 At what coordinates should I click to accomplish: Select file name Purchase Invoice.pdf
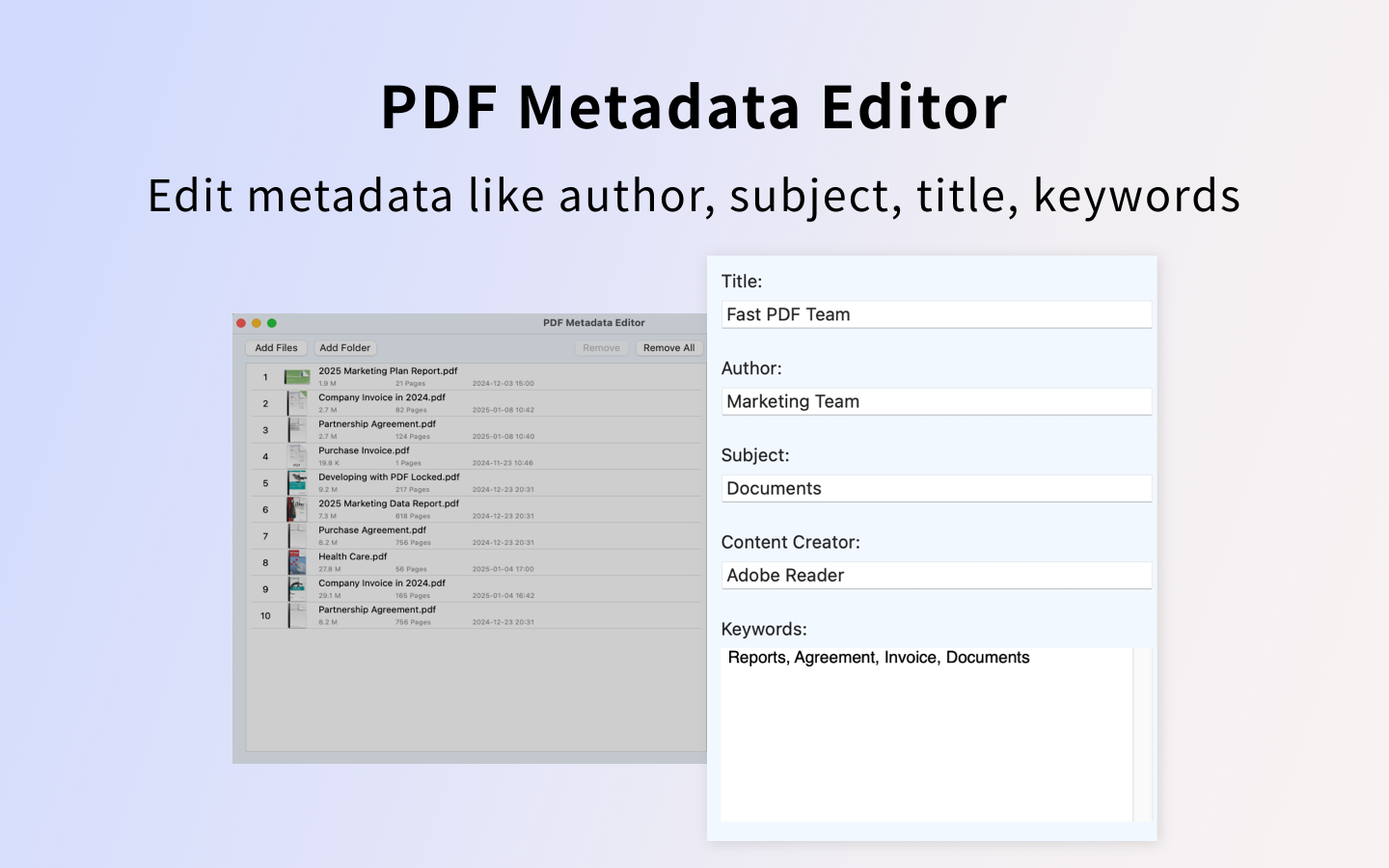(364, 450)
